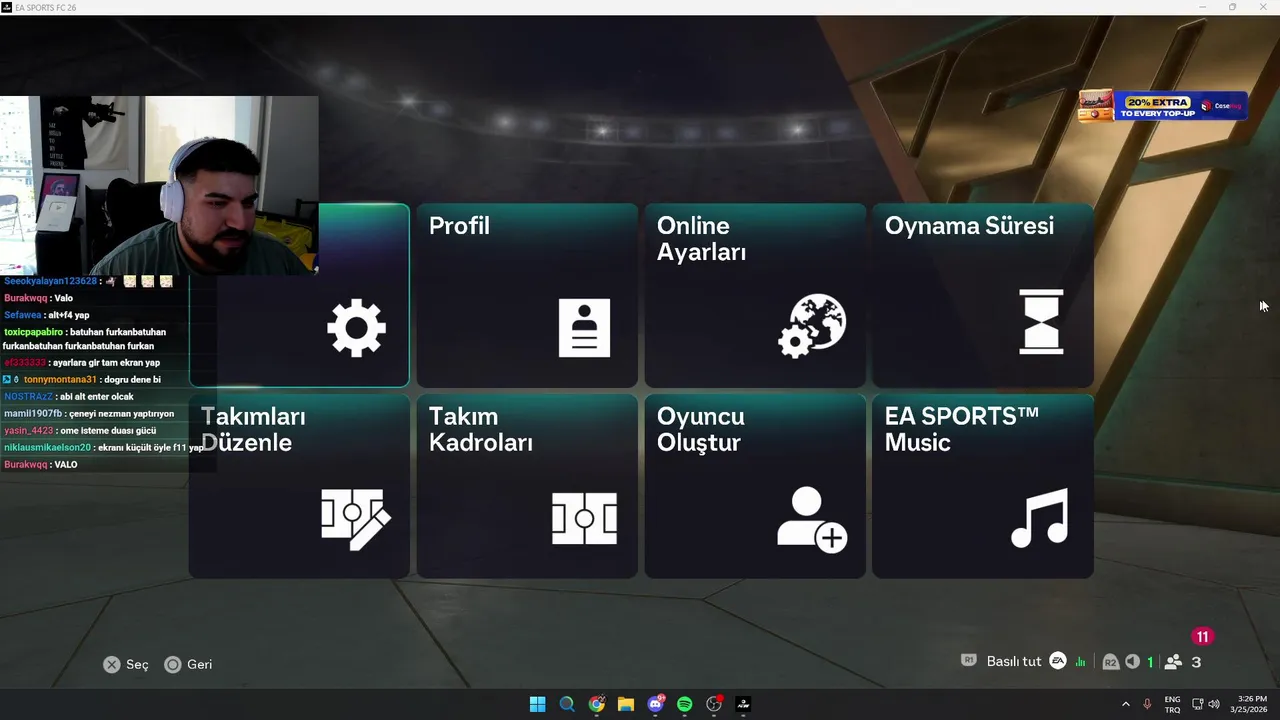Click tonnymontana31's "dogru dene bi" message
The height and width of the screenshot is (720, 1280).
point(82,380)
